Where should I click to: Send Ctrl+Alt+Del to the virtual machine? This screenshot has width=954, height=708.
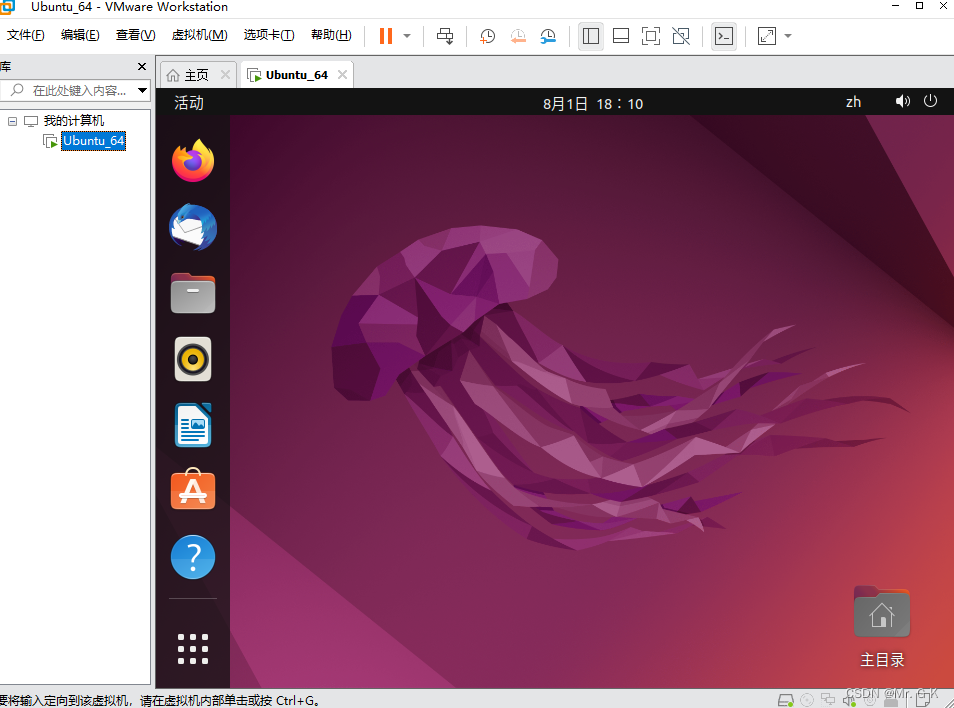coord(445,36)
